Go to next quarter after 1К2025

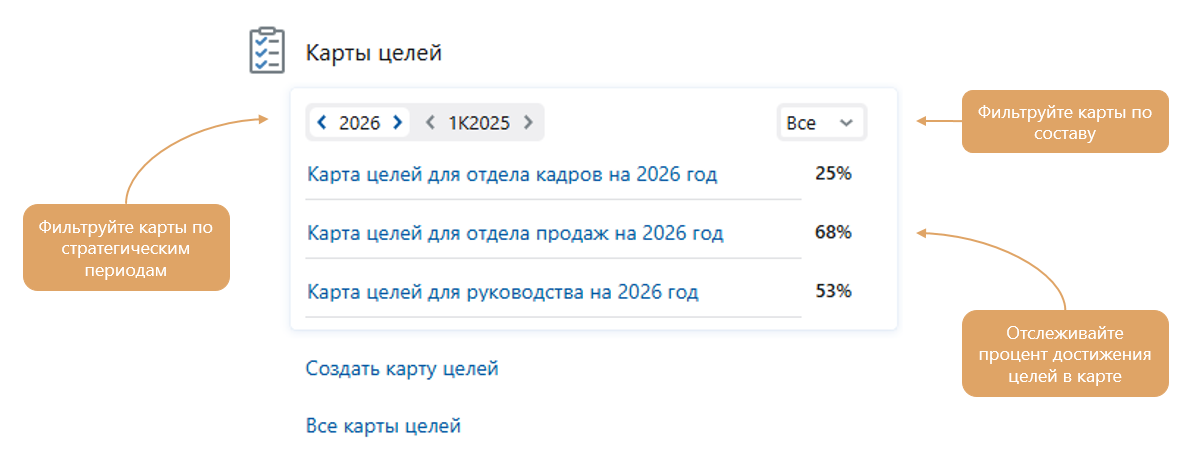tap(528, 122)
